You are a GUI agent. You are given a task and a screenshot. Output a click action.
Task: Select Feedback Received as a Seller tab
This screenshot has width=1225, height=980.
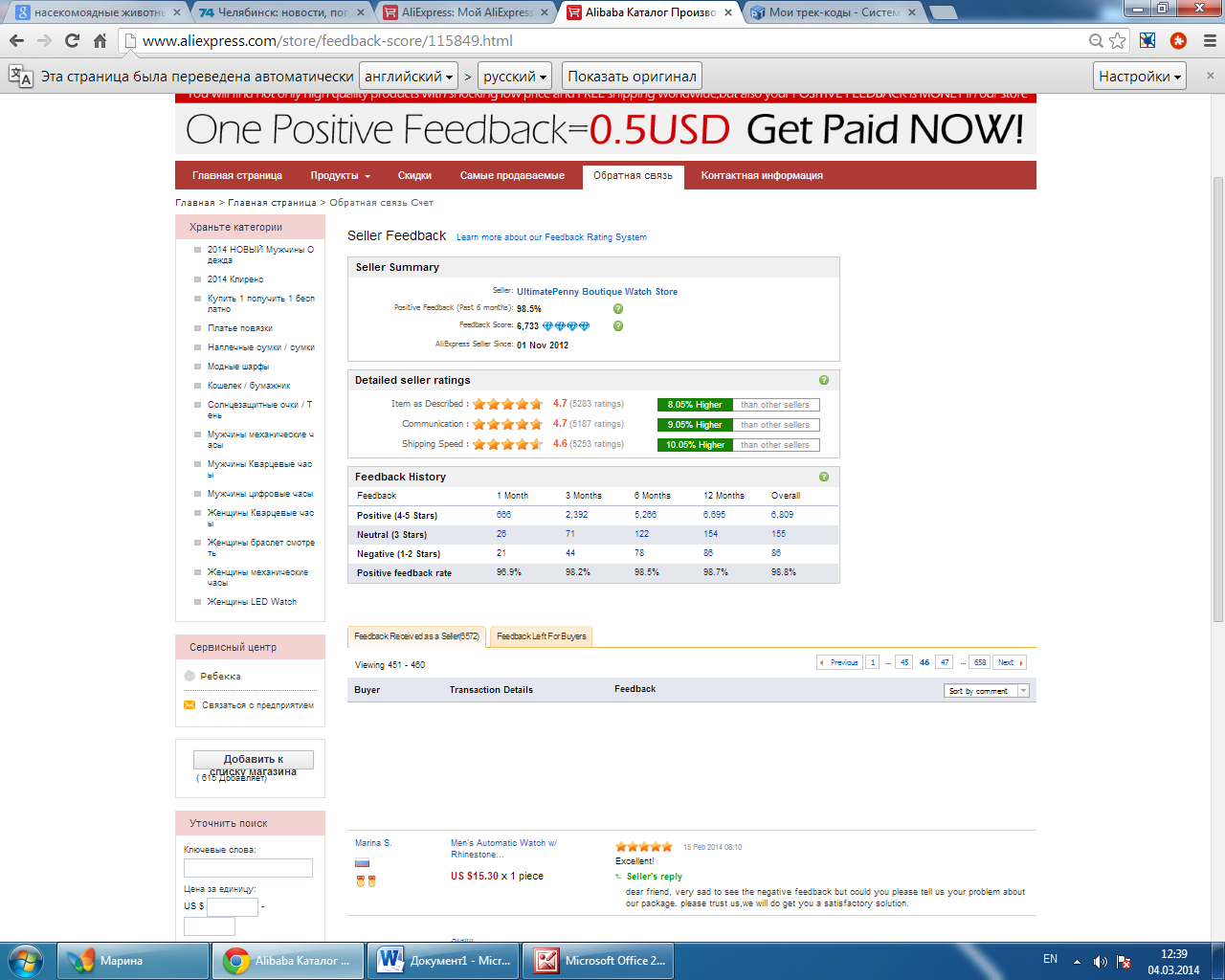tap(417, 636)
